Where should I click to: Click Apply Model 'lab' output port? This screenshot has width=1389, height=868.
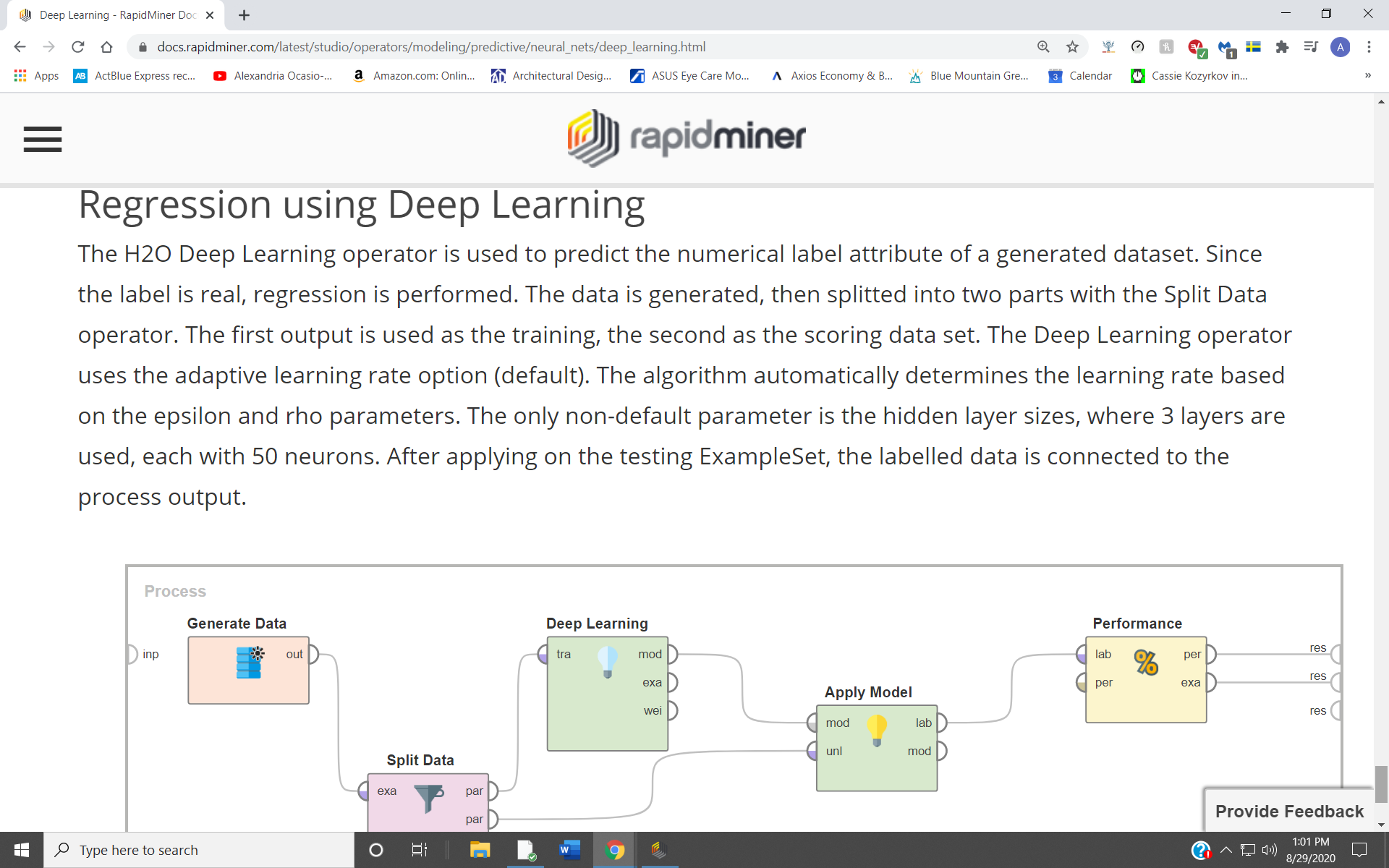click(x=942, y=723)
